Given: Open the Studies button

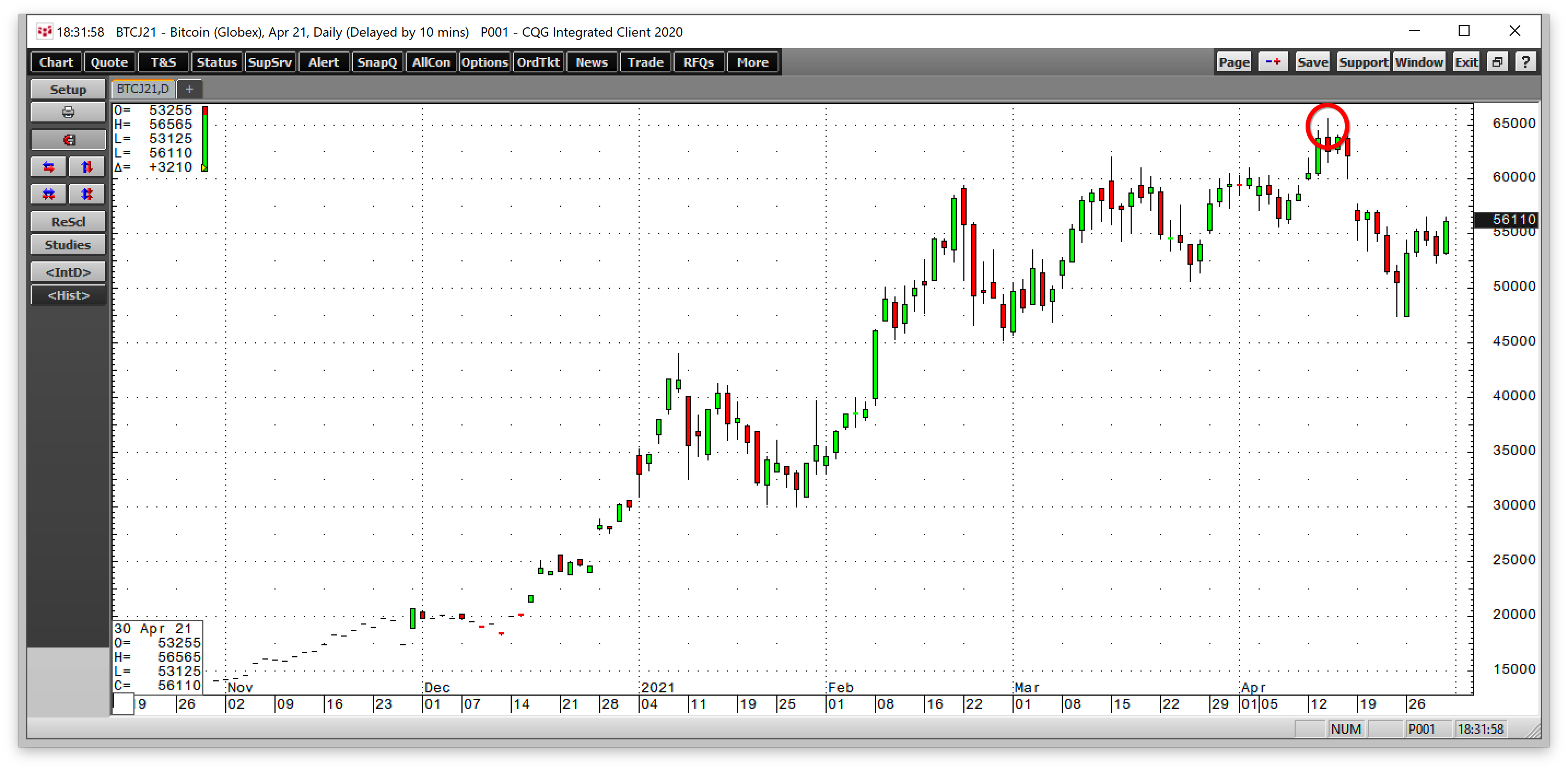Looking at the screenshot, I should pyautogui.click(x=68, y=244).
